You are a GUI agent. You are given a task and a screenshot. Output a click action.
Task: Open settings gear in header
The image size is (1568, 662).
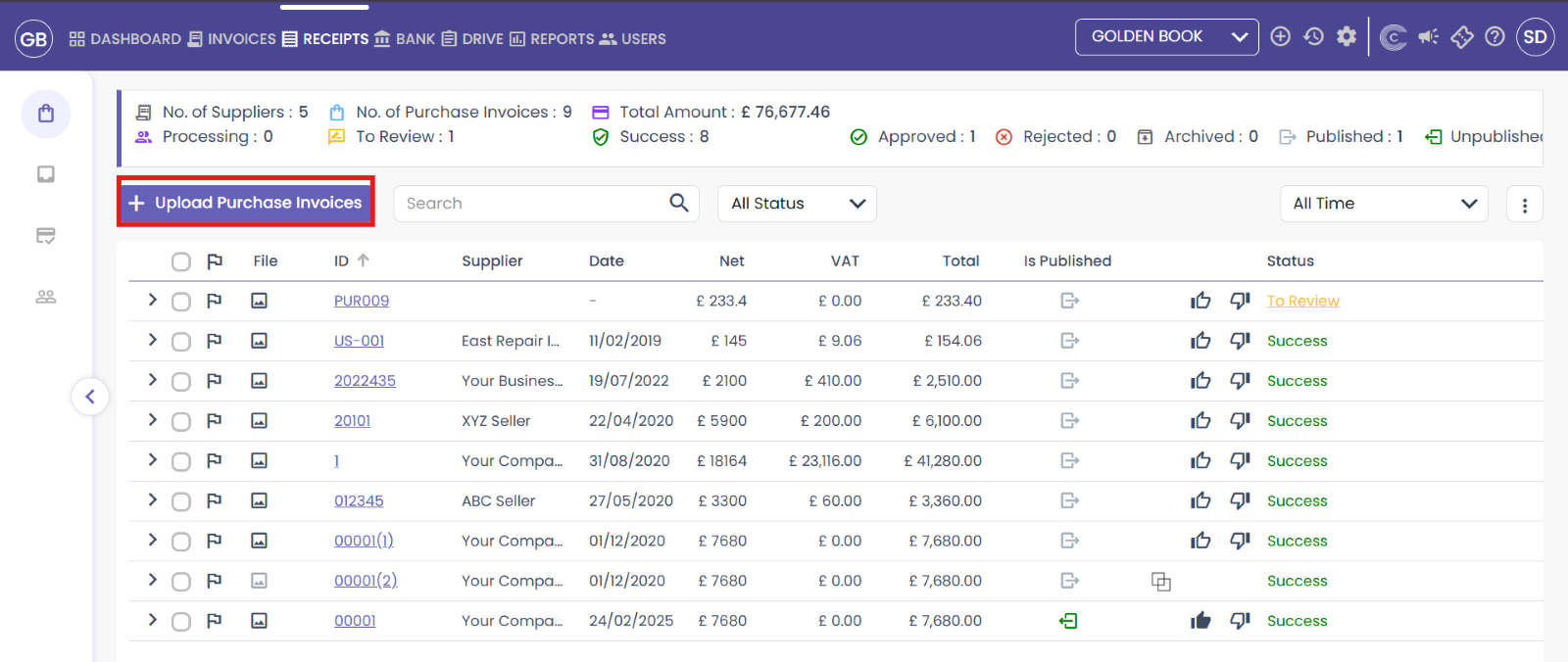[x=1347, y=36]
